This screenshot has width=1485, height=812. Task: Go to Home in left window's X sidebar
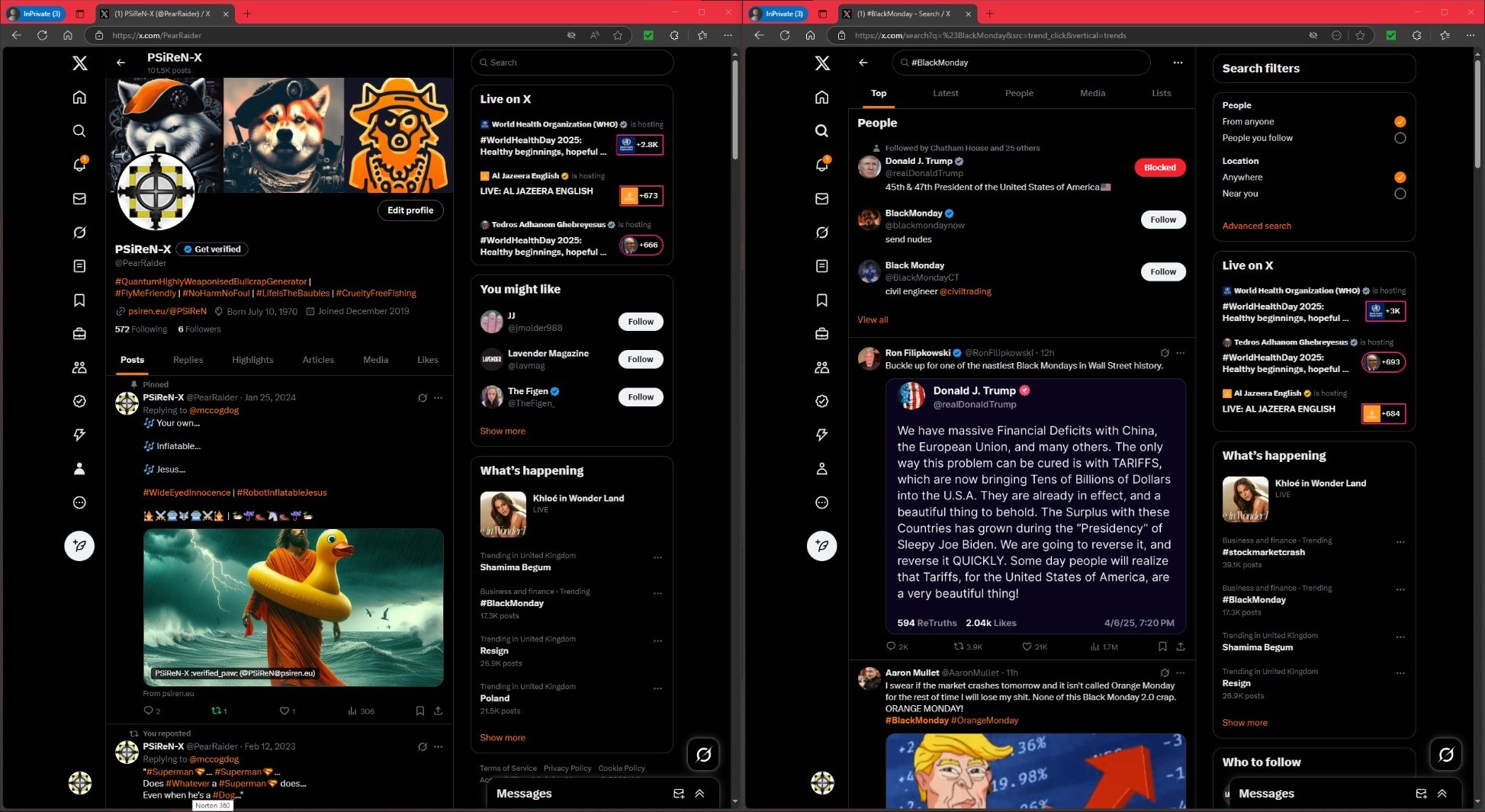[x=79, y=97]
